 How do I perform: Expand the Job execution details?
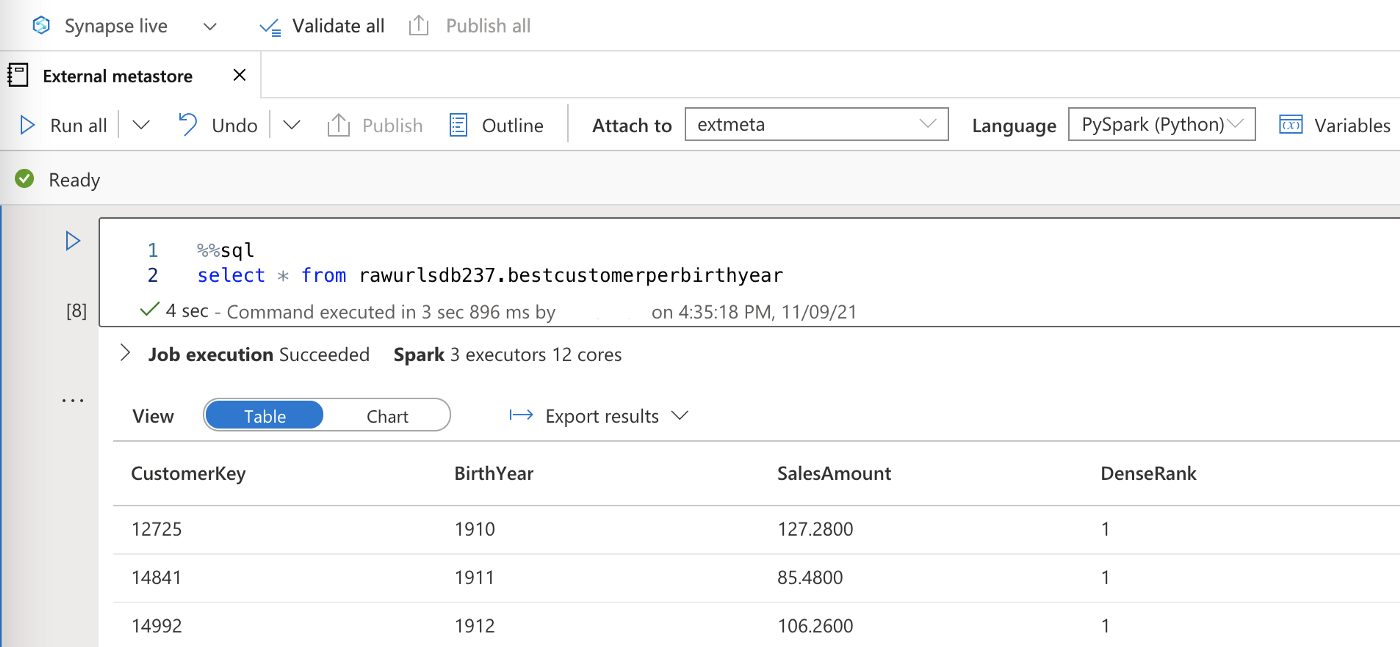[125, 354]
